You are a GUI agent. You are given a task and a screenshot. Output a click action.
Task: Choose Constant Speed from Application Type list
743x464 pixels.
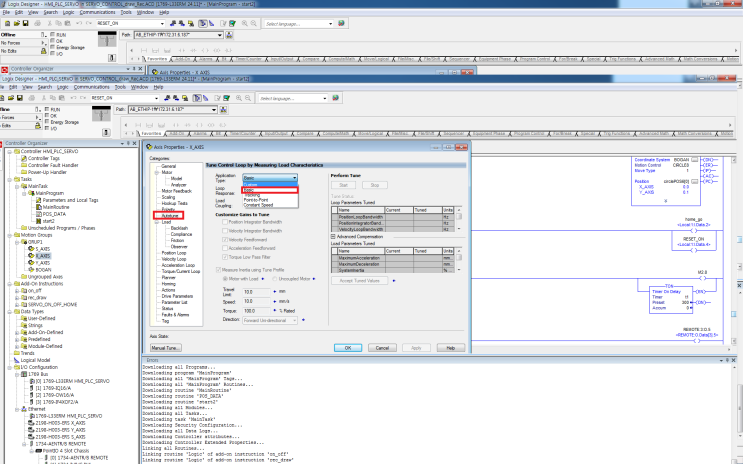tap(258, 205)
